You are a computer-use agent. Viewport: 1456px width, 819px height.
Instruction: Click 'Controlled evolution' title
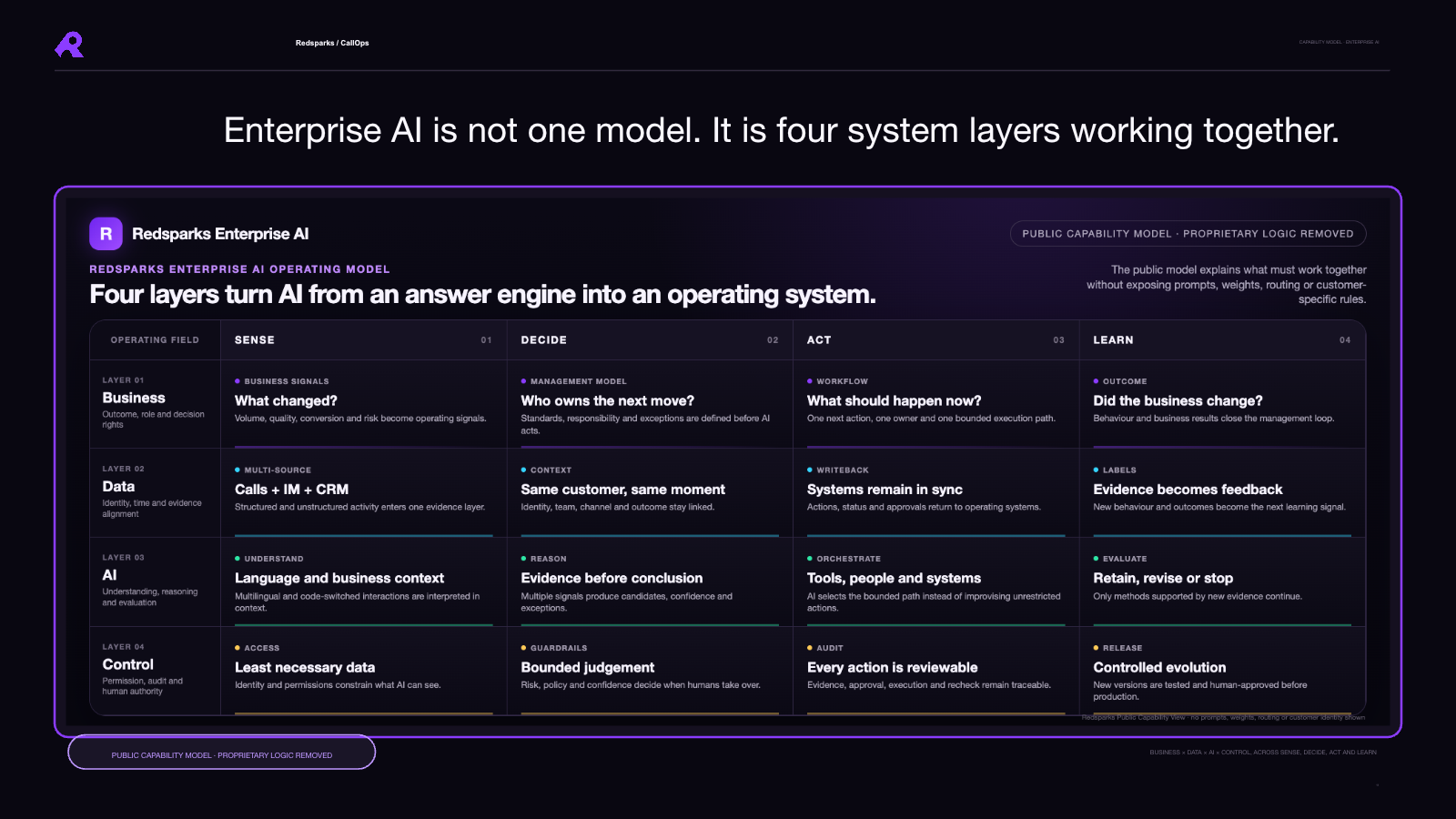point(1159,667)
